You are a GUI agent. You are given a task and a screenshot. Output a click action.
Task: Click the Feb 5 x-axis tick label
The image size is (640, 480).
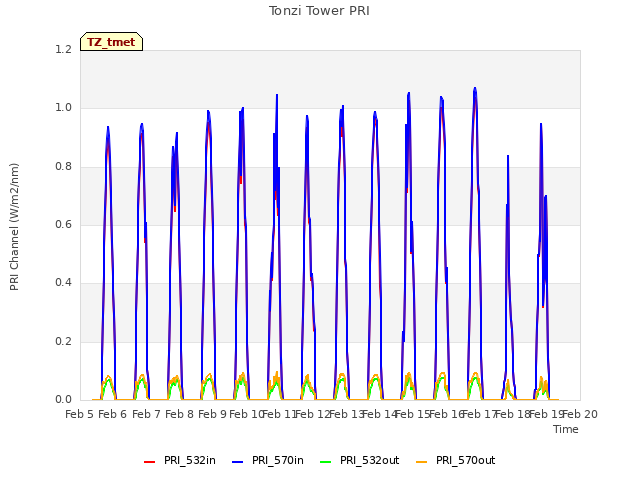(x=80, y=414)
